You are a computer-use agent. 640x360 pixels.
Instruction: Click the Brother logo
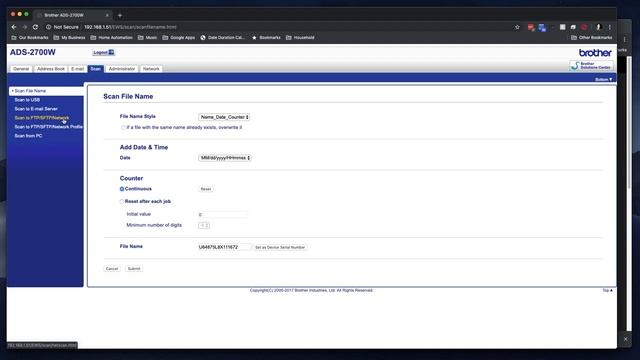coord(595,53)
